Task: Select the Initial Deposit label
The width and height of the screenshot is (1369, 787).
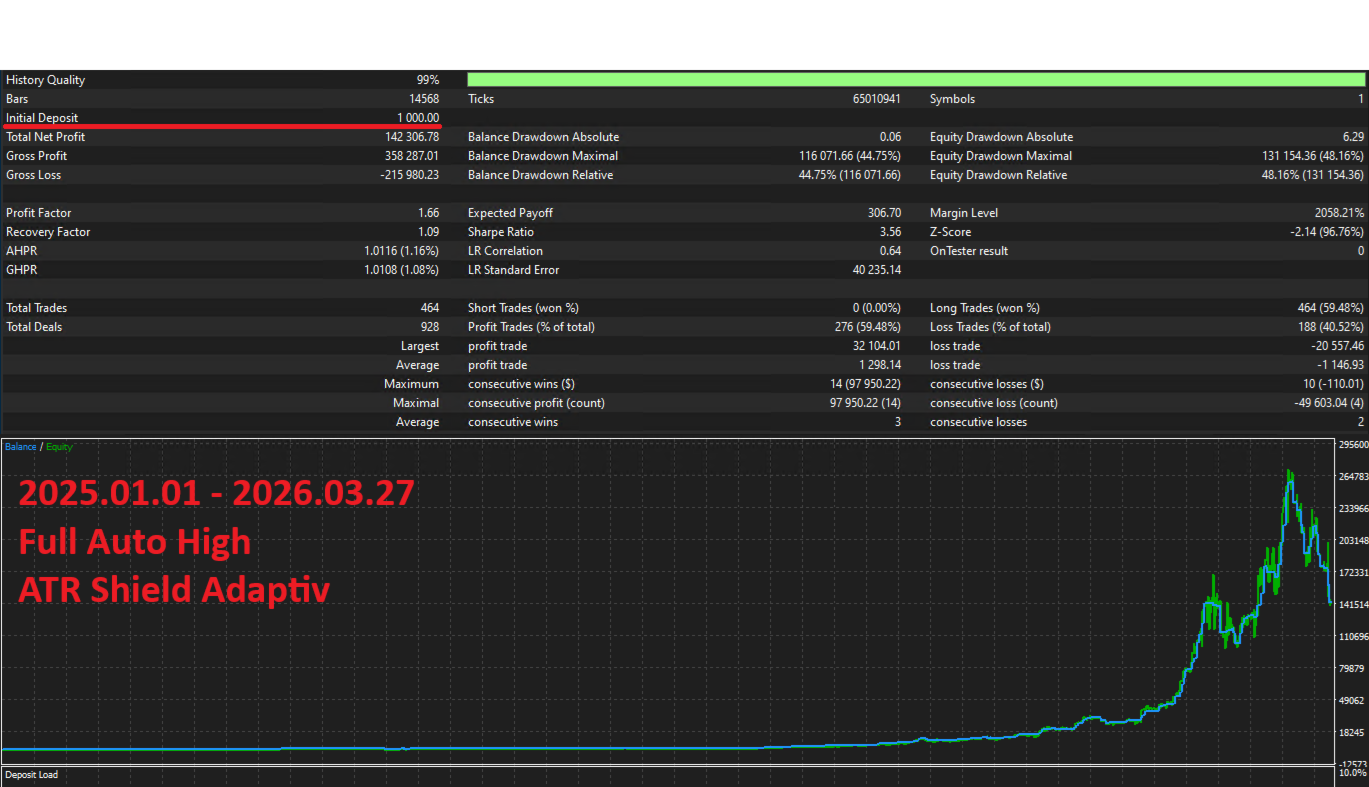Action: point(42,118)
